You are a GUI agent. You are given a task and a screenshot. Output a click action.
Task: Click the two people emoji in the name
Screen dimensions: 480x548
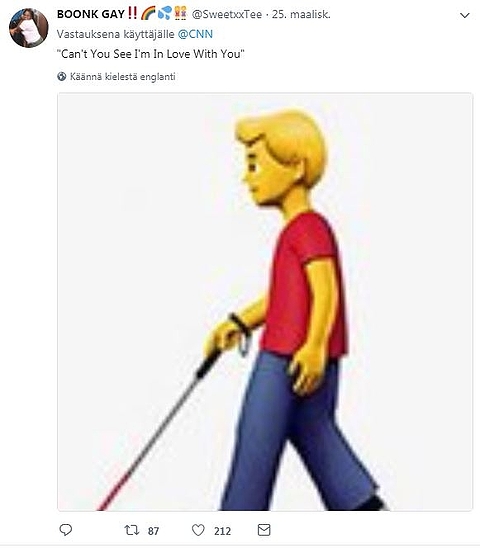180,13
